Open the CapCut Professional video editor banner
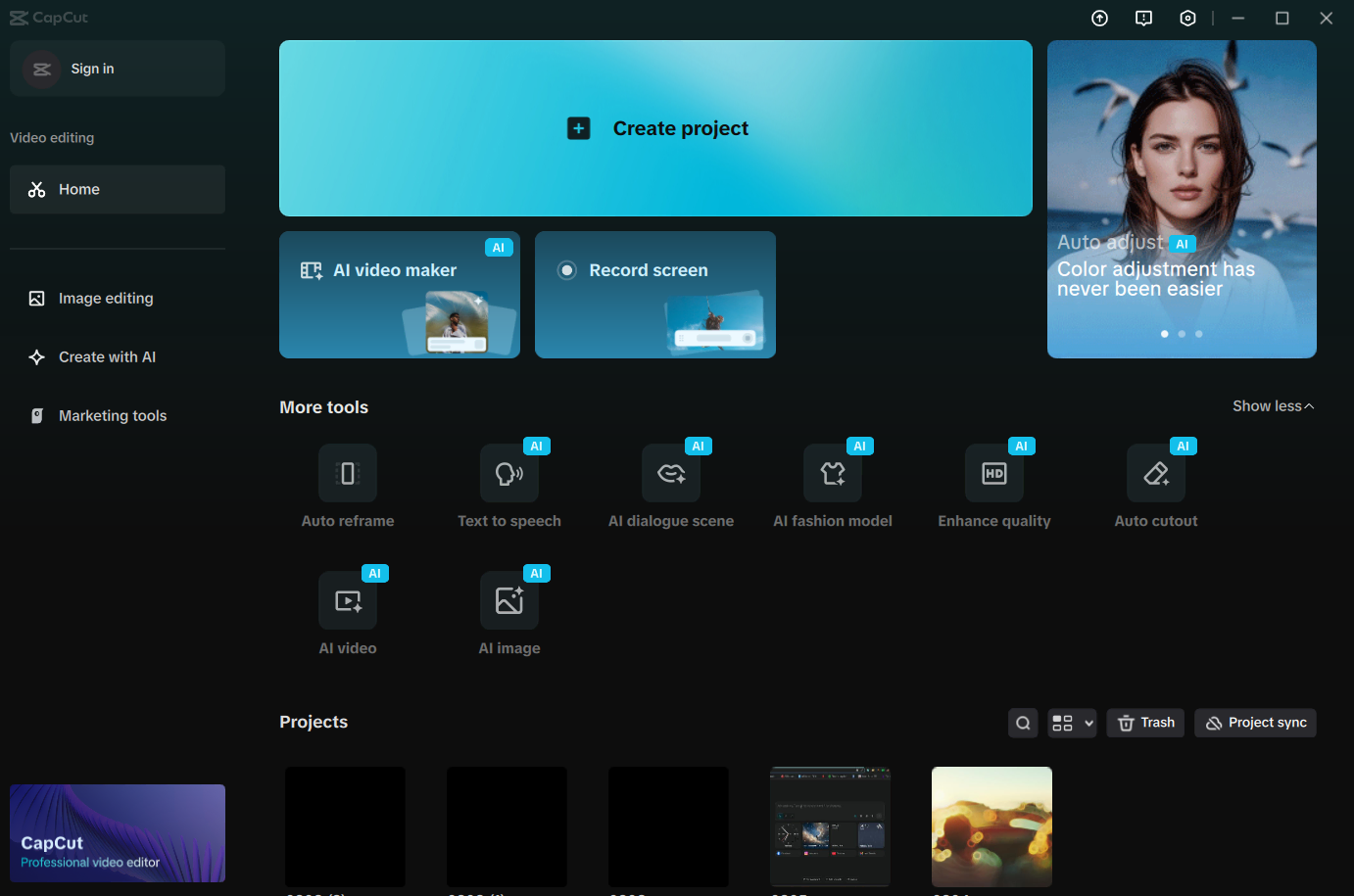 click(x=118, y=833)
